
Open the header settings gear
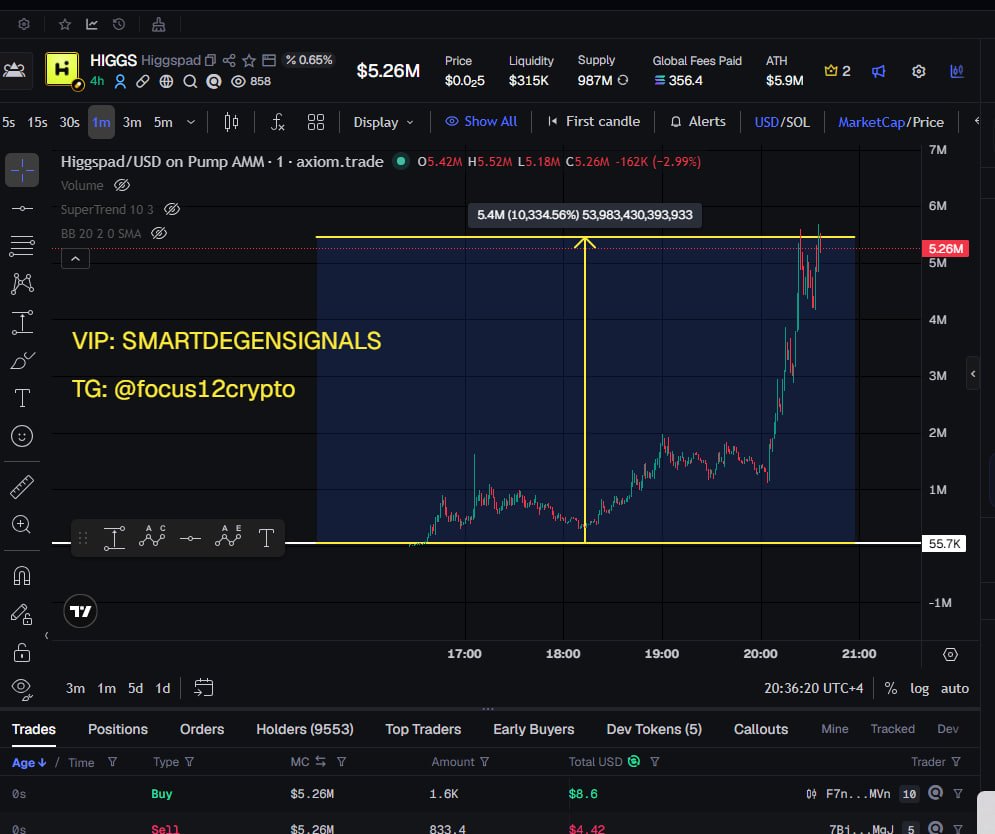918,71
